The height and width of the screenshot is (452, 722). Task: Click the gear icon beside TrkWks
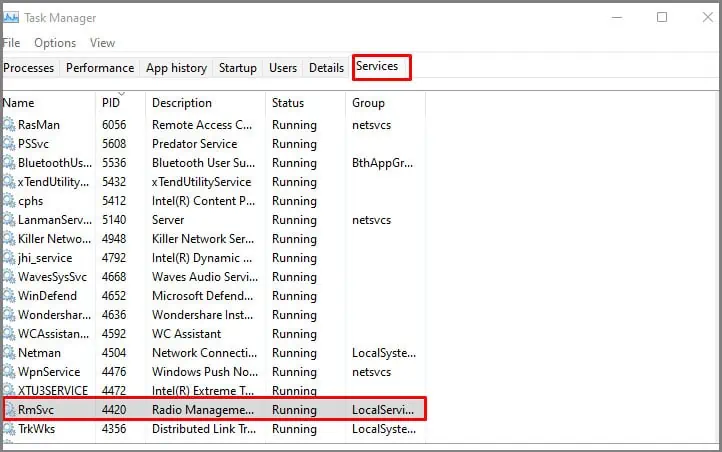pos(9,429)
